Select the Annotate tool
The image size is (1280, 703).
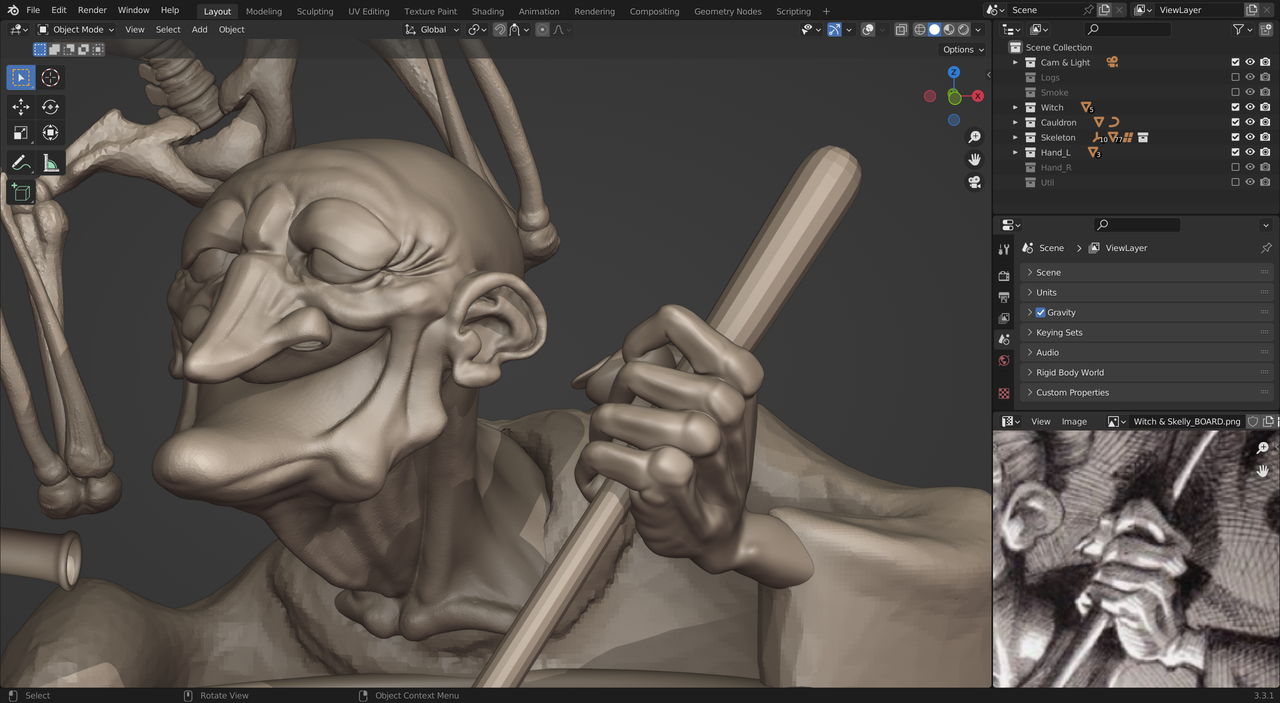21,163
